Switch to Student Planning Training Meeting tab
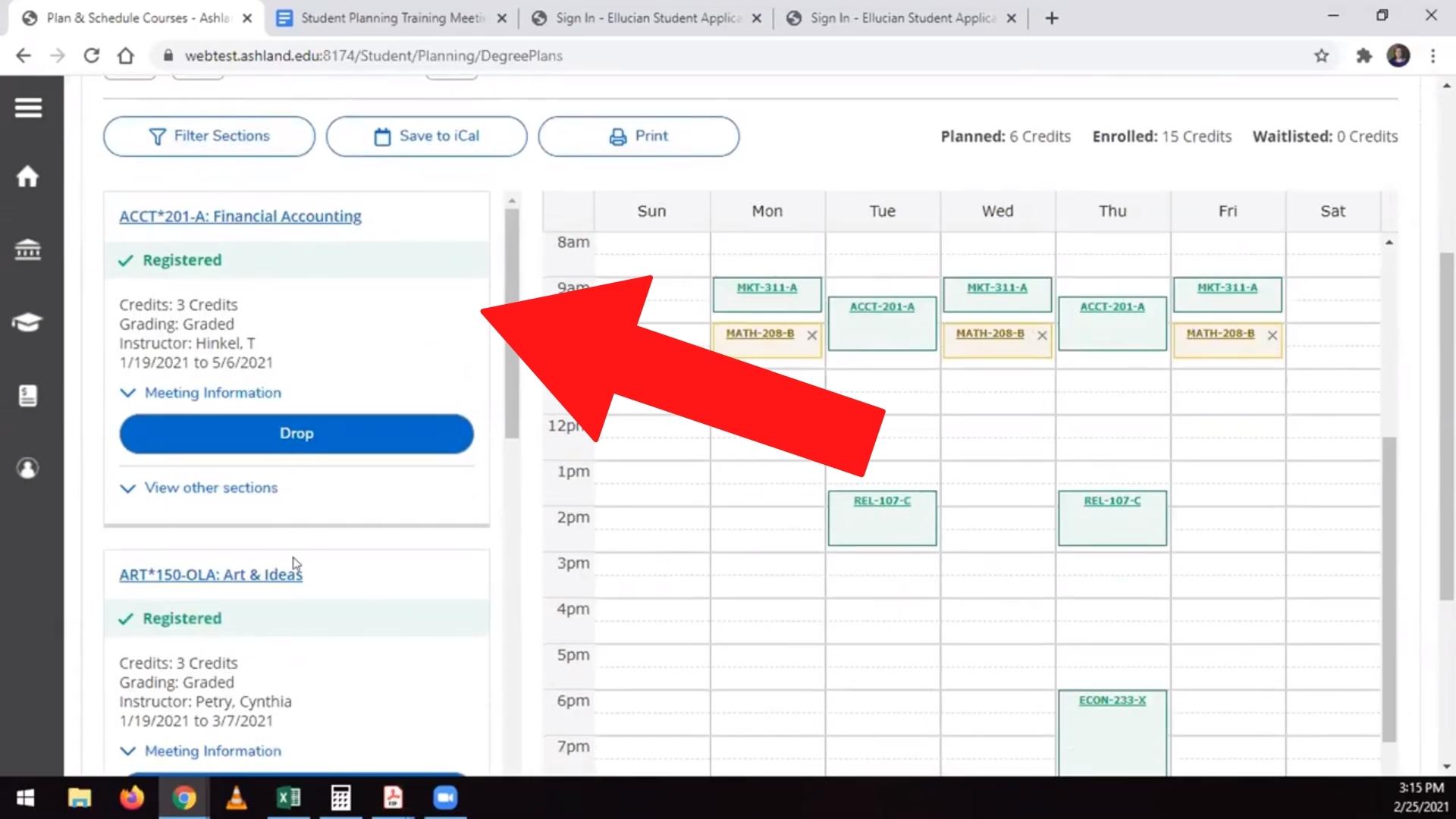Screen dimensions: 1456x819 pyautogui.click(x=391, y=18)
